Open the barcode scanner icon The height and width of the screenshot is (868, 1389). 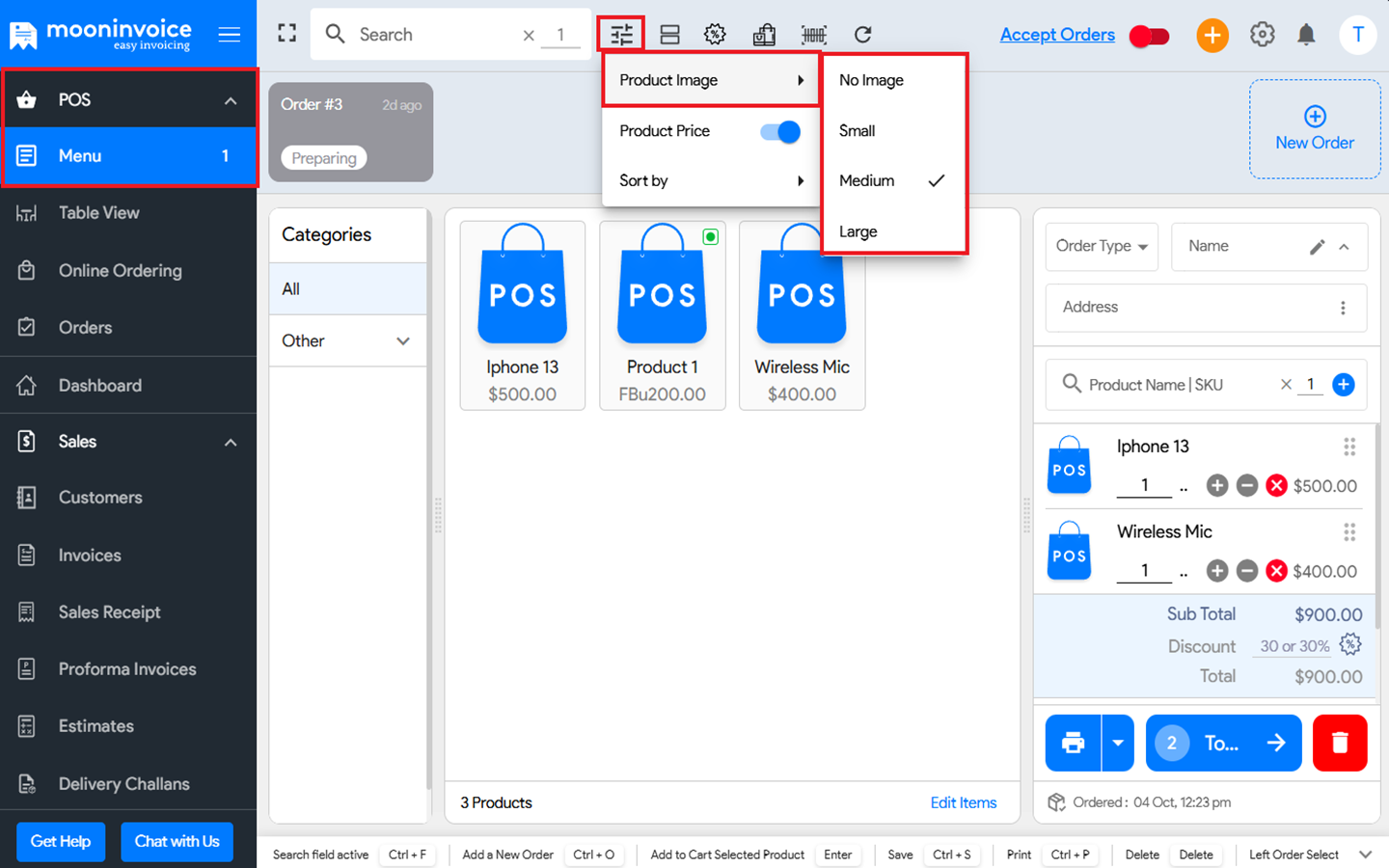coord(813,35)
